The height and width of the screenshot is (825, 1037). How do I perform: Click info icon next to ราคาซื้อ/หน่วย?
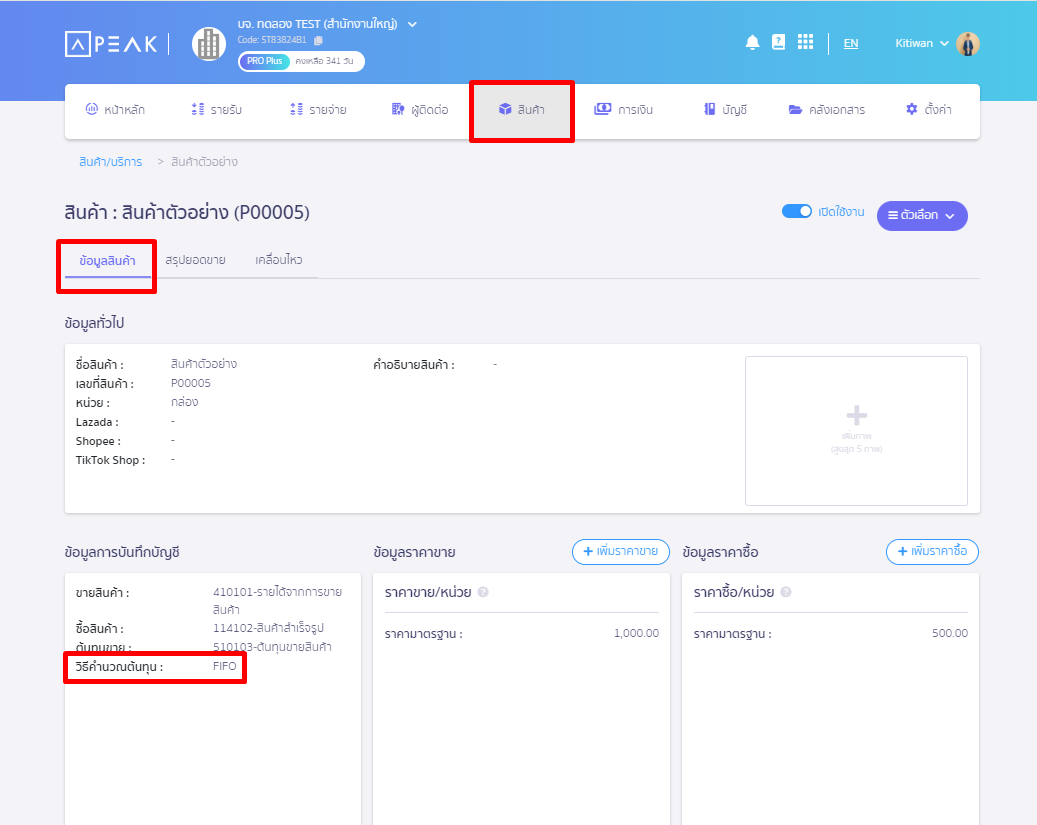pos(785,592)
